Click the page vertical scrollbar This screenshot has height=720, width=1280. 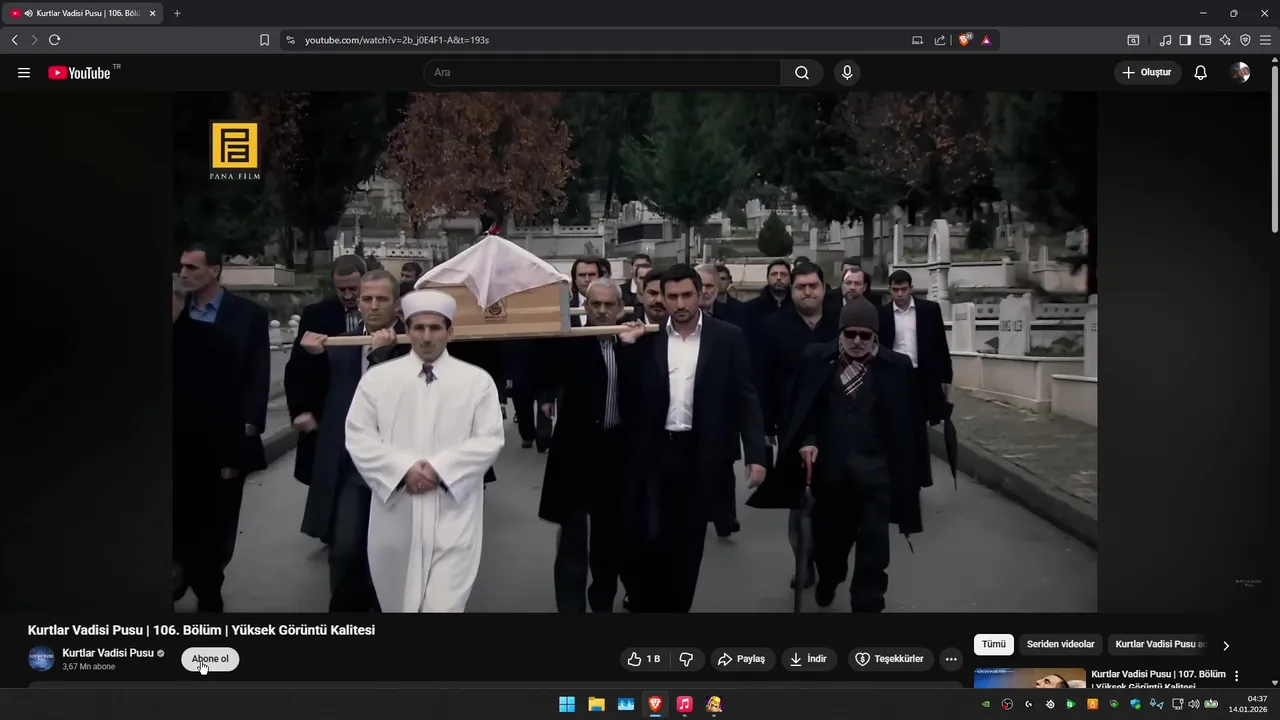(x=1274, y=150)
